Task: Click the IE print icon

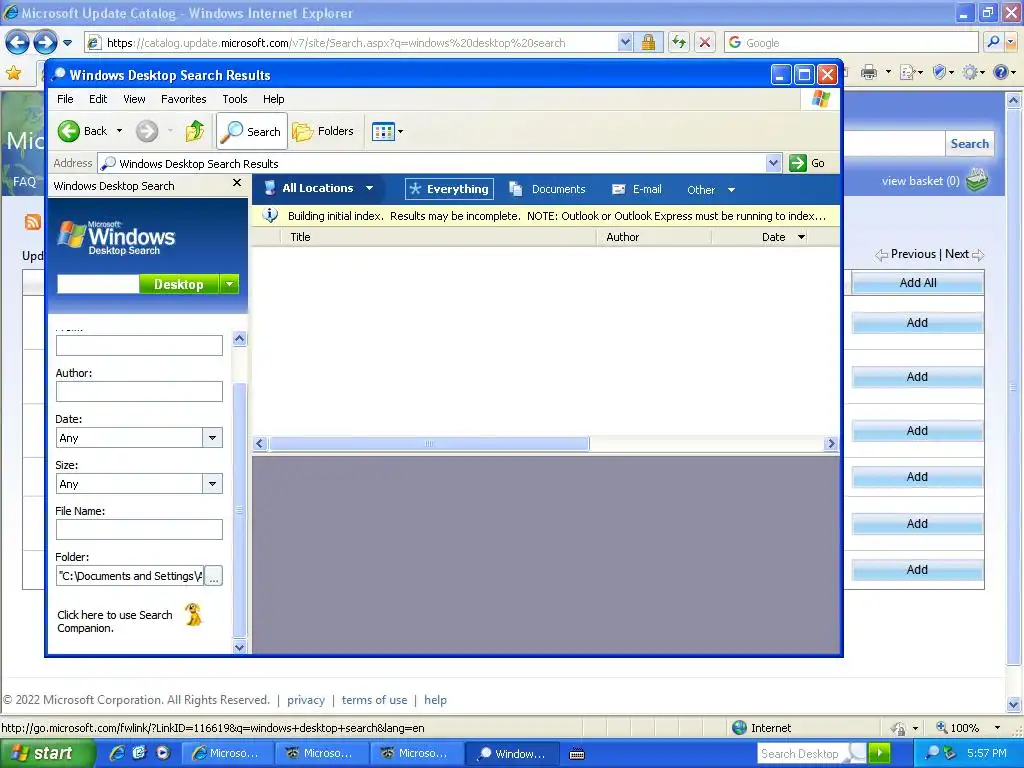Action: (x=869, y=72)
